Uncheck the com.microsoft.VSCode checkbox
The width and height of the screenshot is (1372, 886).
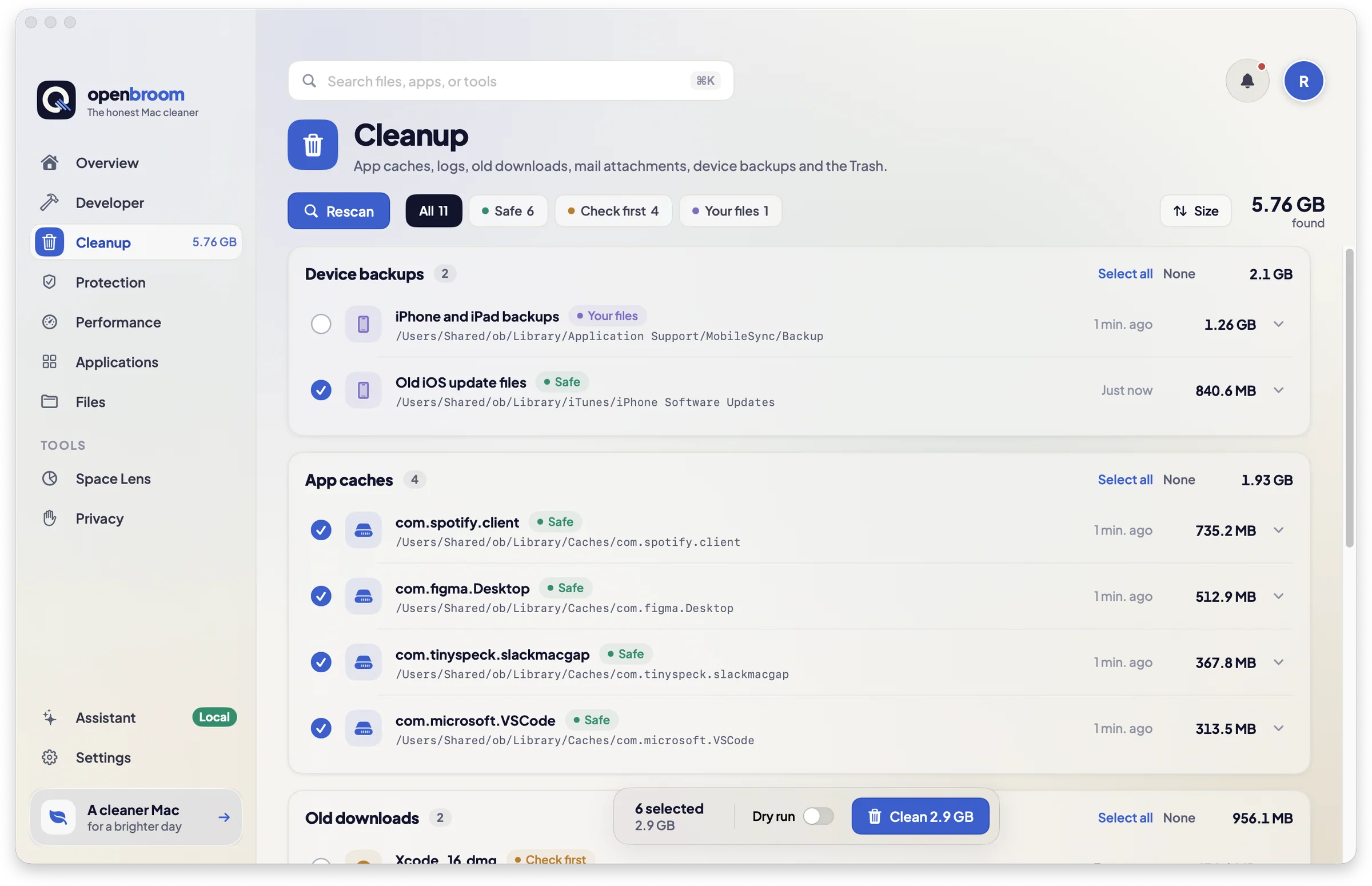click(321, 728)
